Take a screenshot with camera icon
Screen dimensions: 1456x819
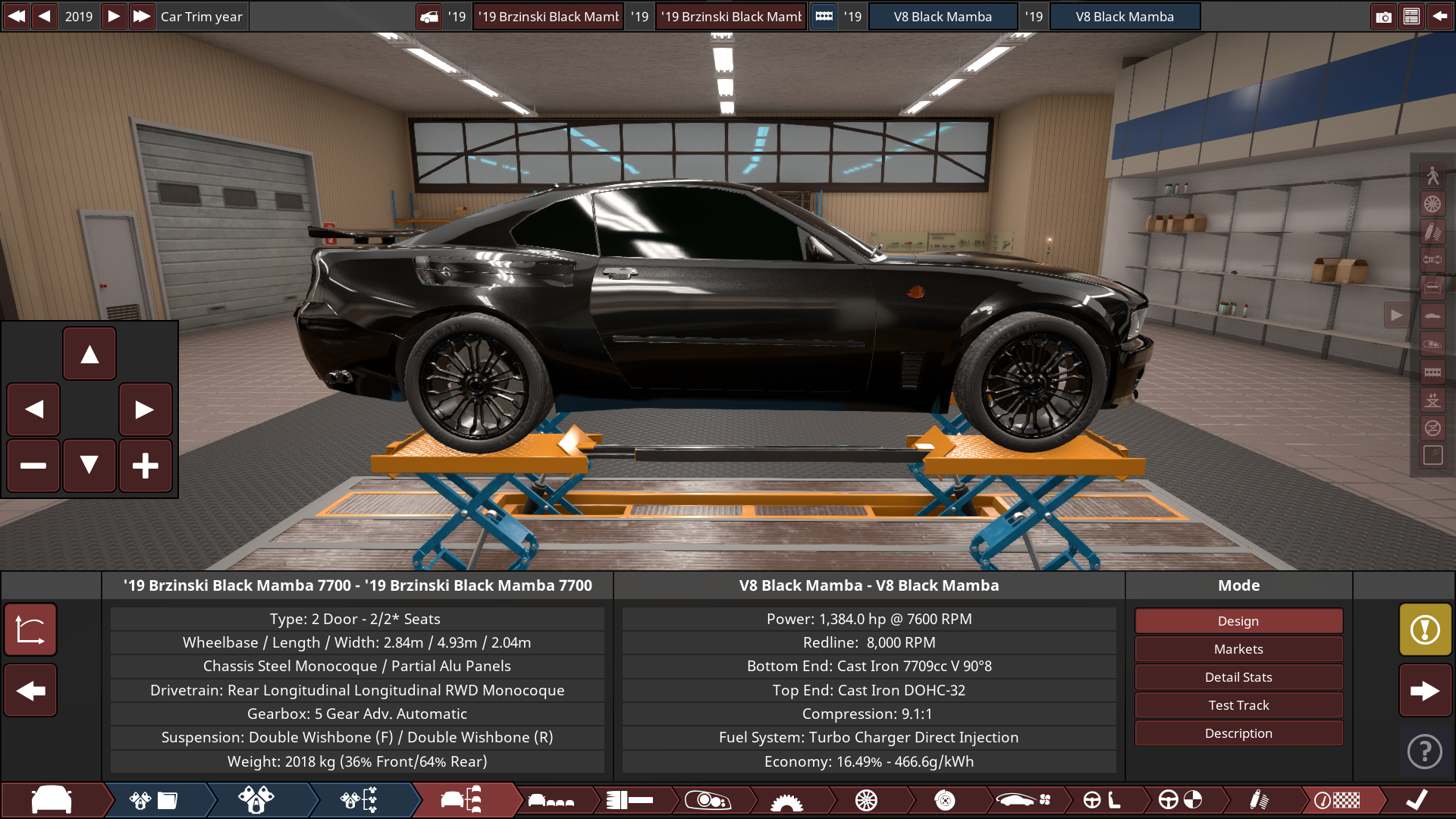tap(1384, 17)
